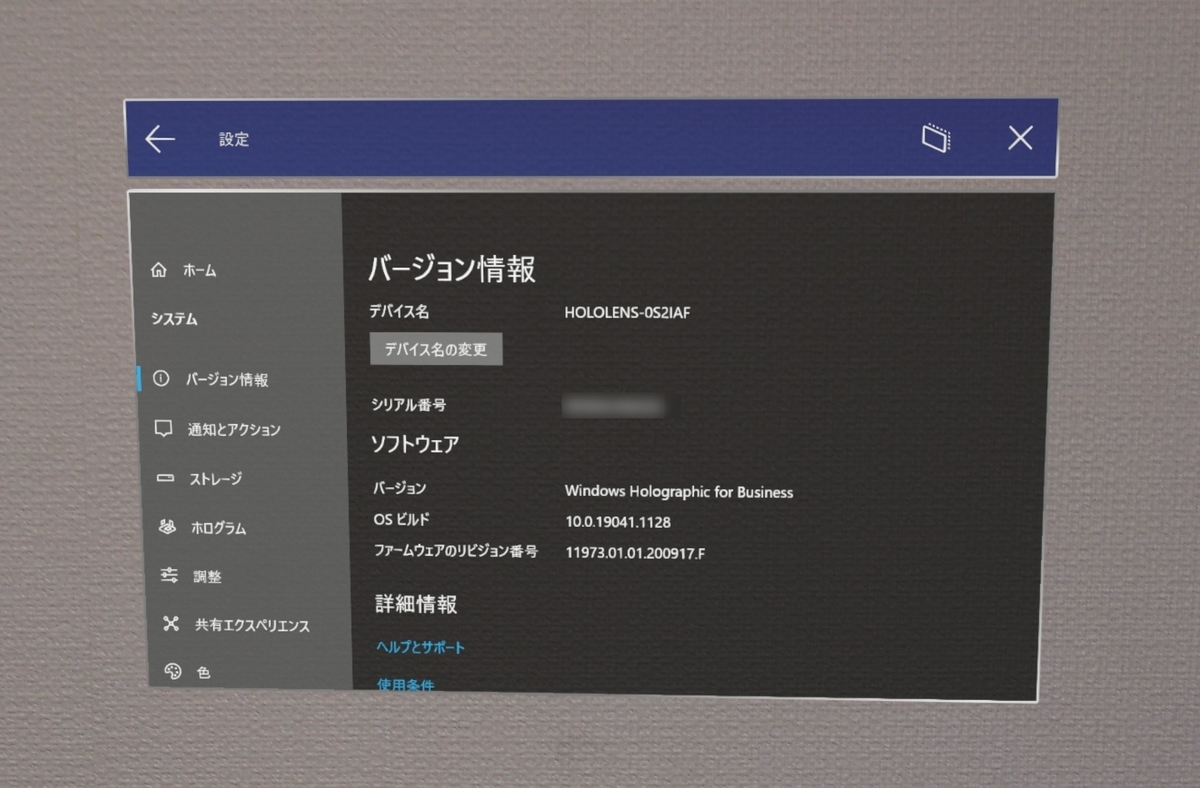Click the デバイス名 label
This screenshot has height=788, width=1200.
coord(399,311)
